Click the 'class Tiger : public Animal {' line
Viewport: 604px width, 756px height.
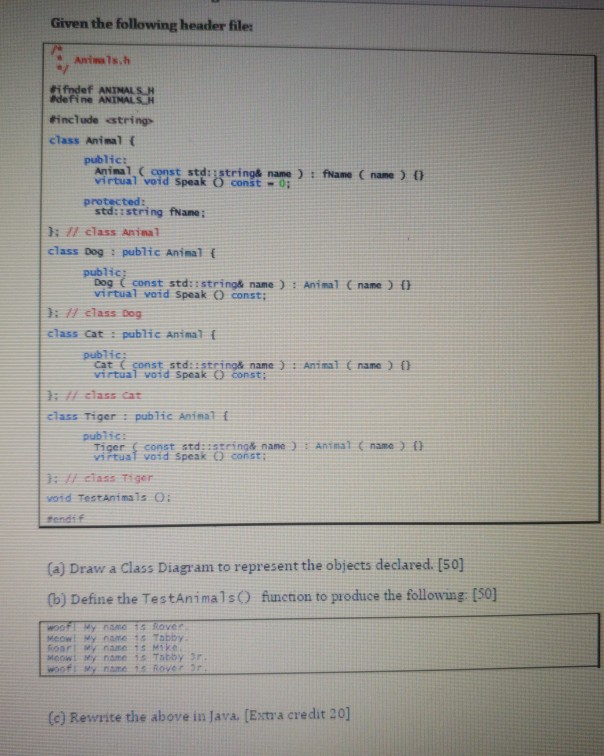138,416
